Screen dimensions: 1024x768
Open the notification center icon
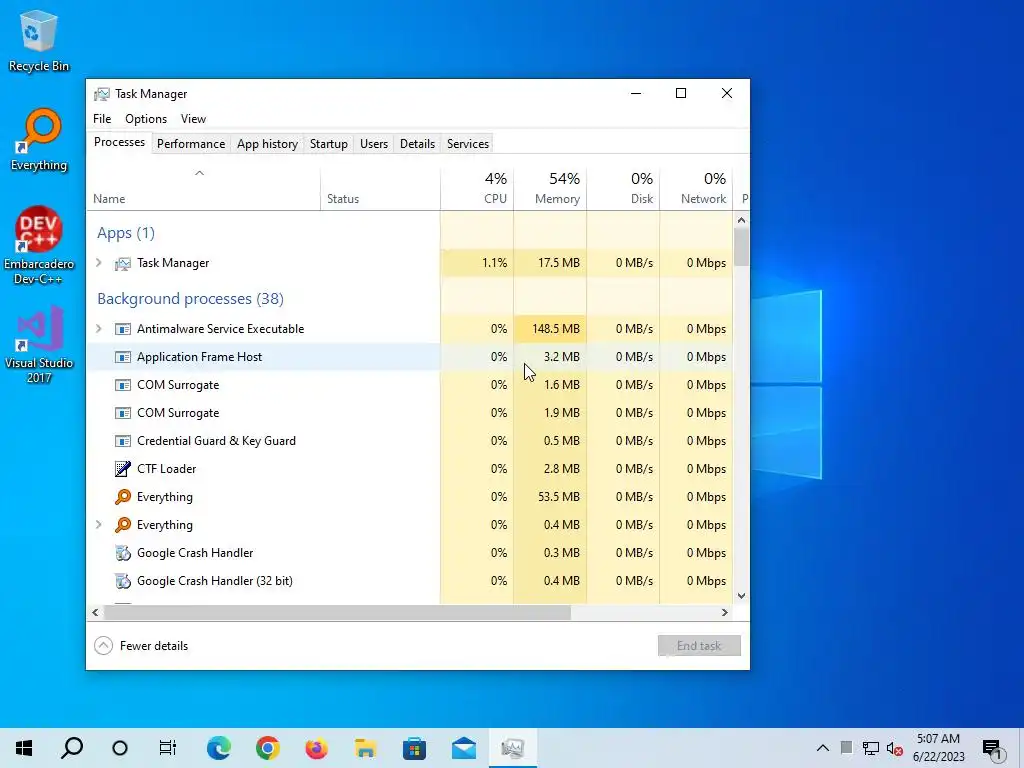point(992,749)
